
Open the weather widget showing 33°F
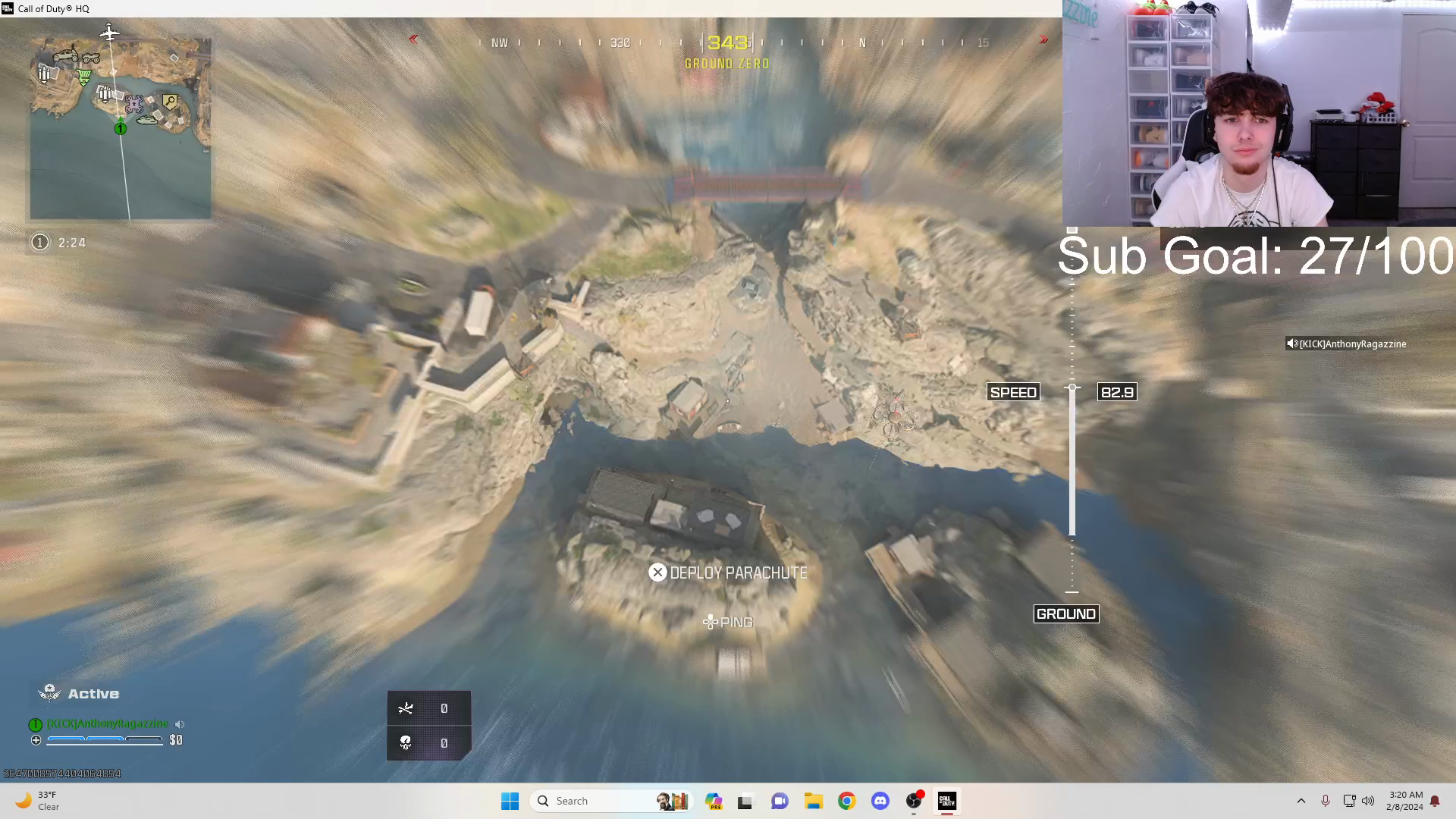tap(38, 801)
